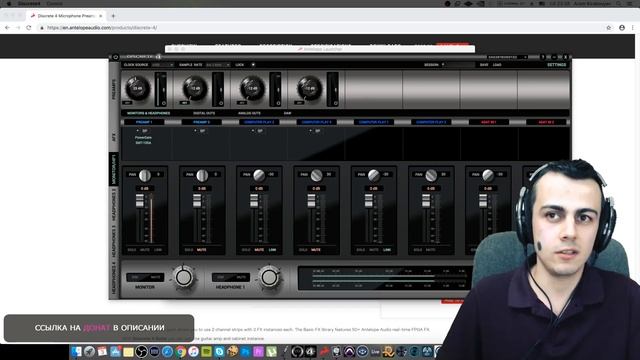The height and width of the screenshot is (360, 640).
Task: Expand the AFX add menu for second channel
Action: [x=195, y=131]
